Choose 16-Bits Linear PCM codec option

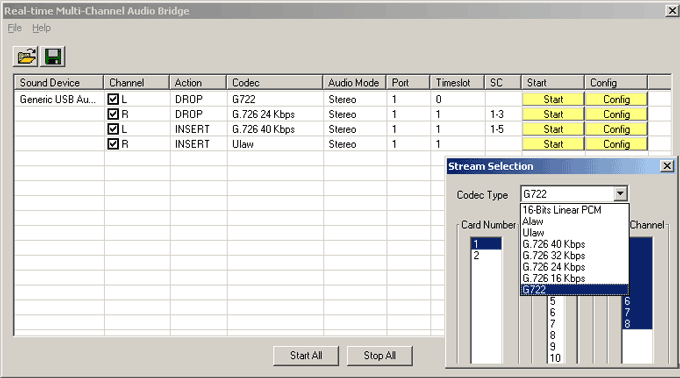(x=574, y=210)
